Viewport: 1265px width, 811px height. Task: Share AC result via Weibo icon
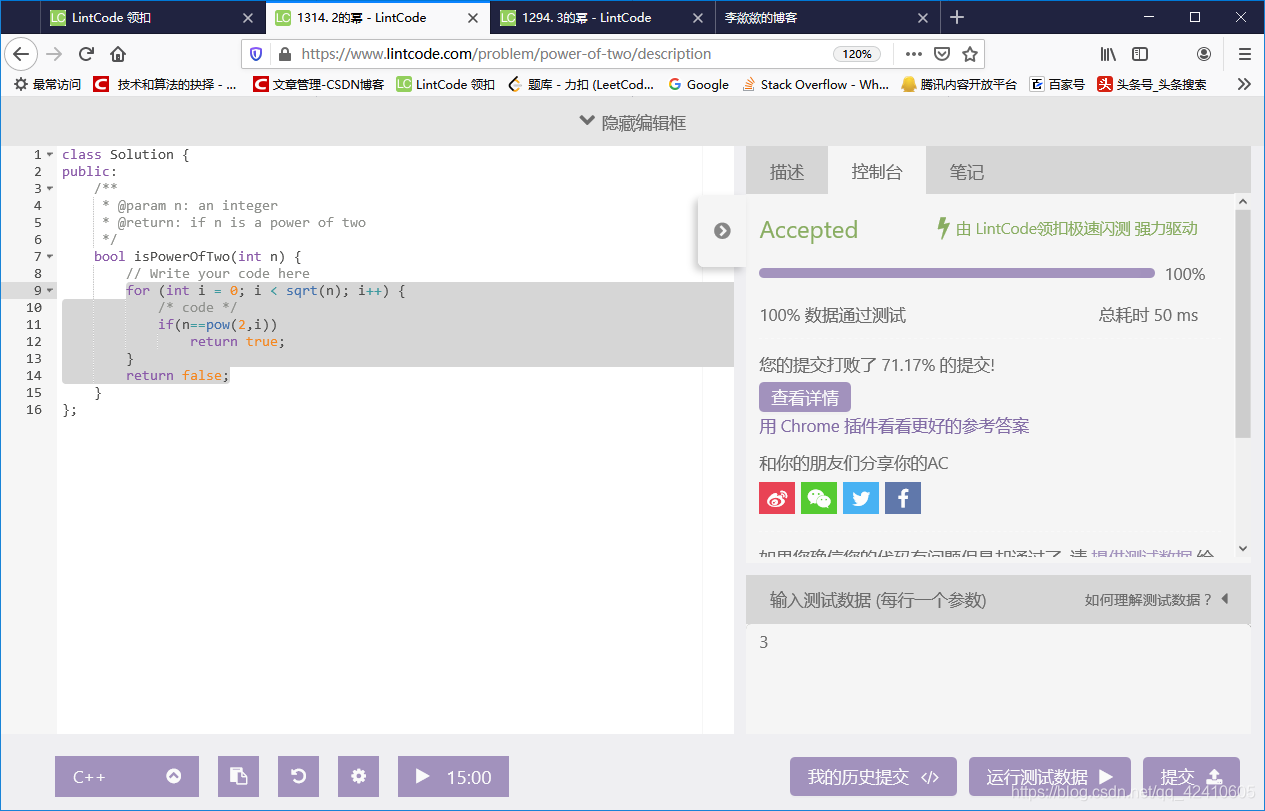(x=777, y=497)
